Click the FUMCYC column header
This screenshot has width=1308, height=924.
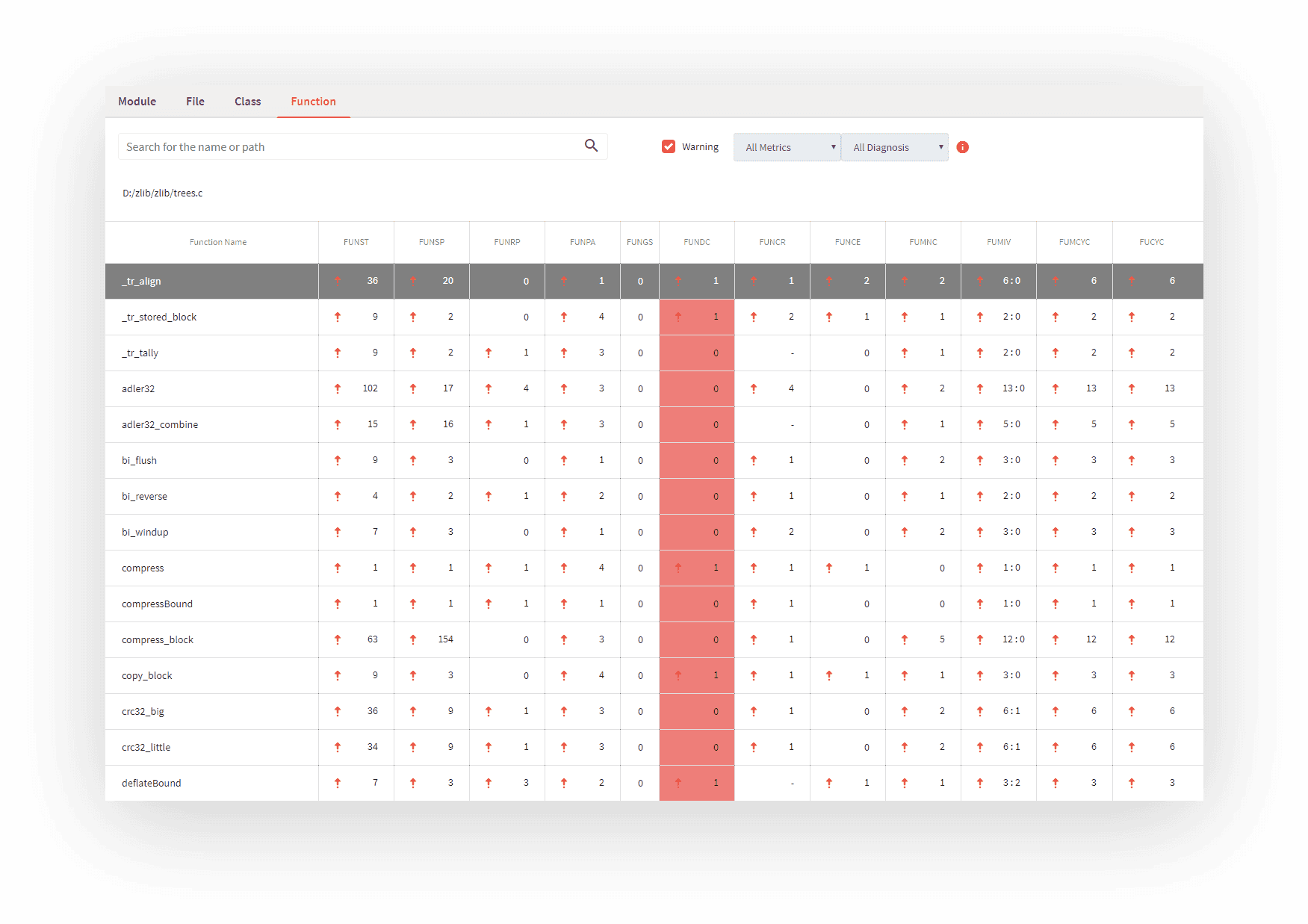(x=1075, y=242)
